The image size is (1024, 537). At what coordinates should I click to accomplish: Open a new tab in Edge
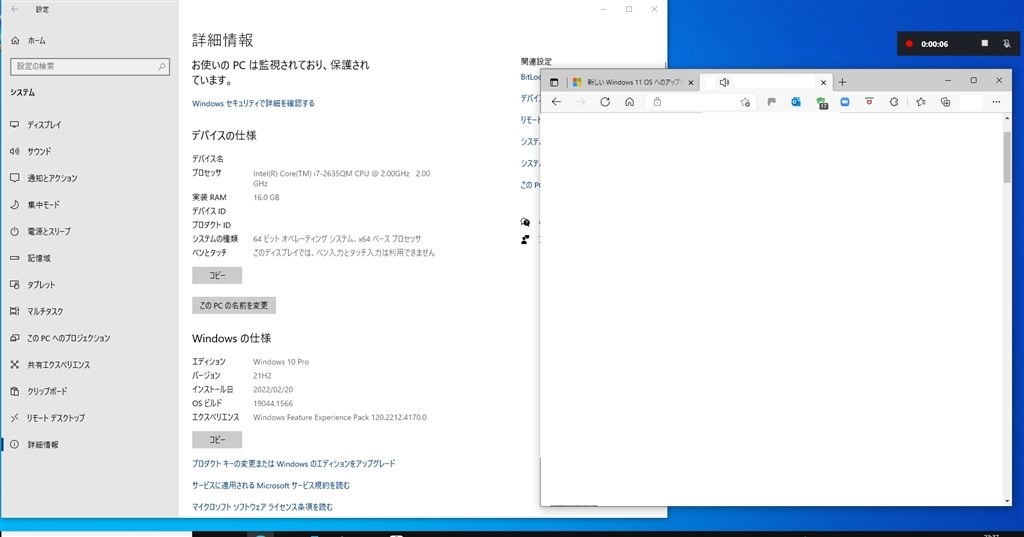coord(842,82)
